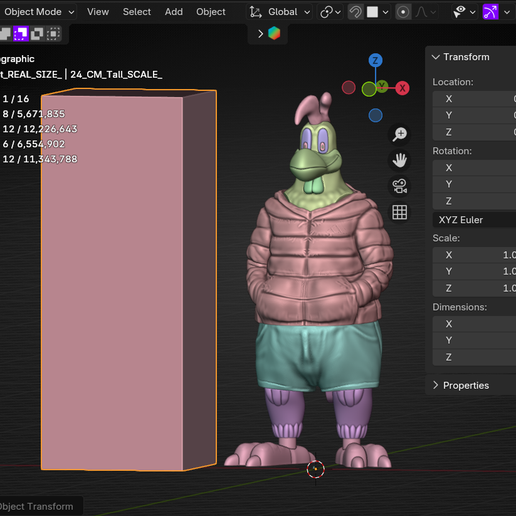
Task: Click the Scale X field
Action: (x=474, y=255)
